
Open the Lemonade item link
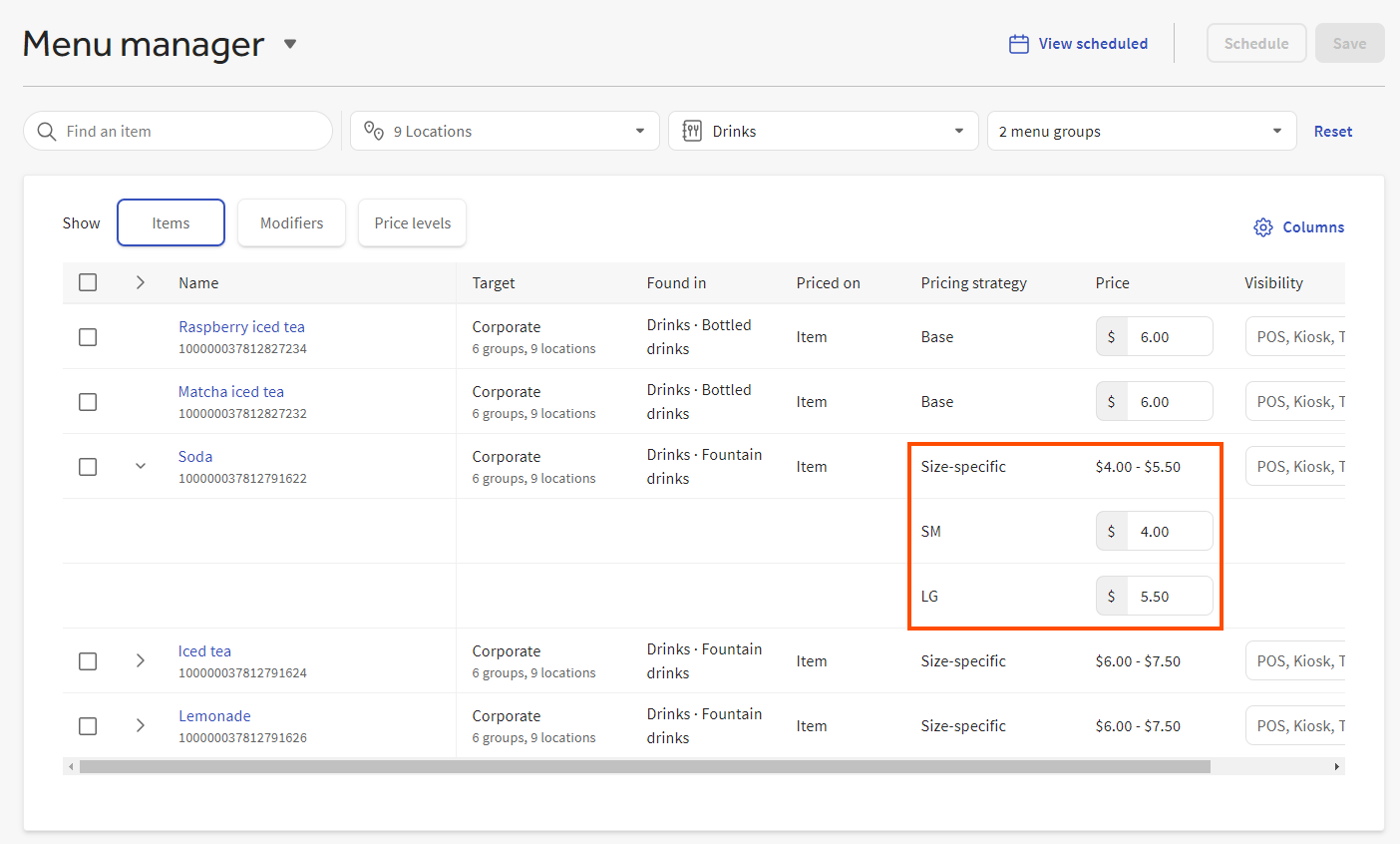pyautogui.click(x=214, y=716)
